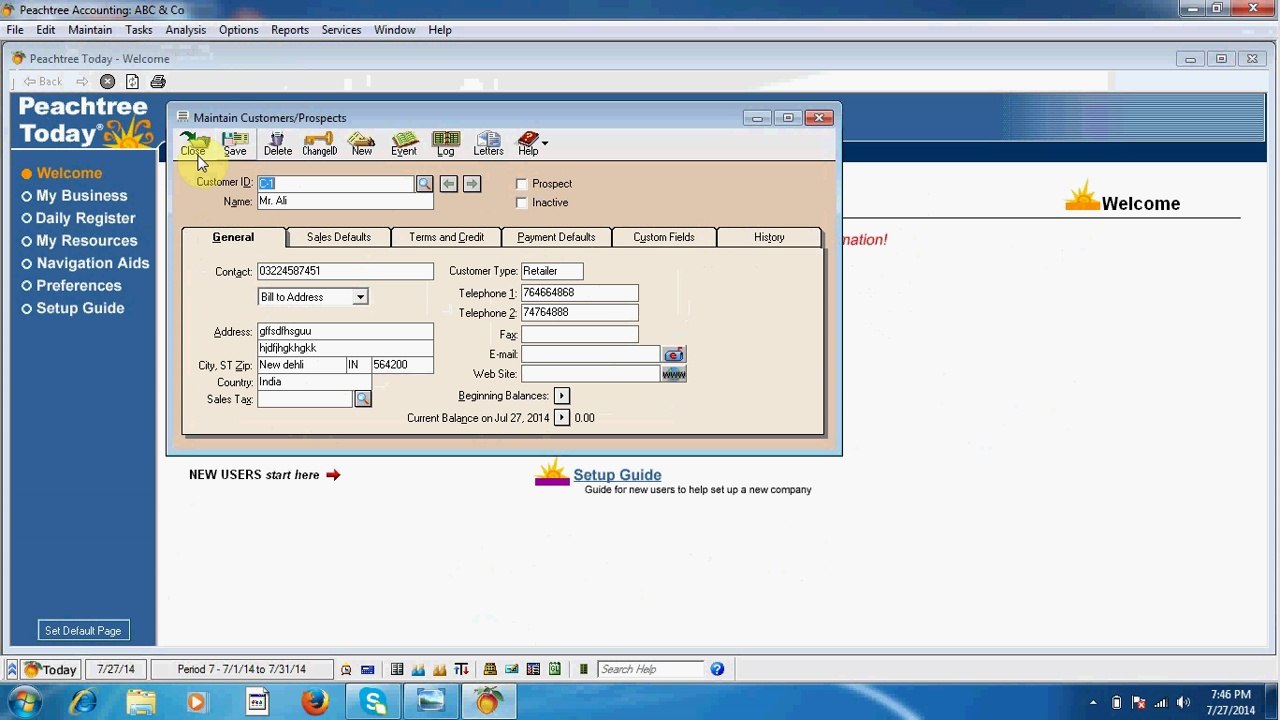Open the Log toolbar button
This screenshot has width=1280, height=720.
[x=446, y=144]
